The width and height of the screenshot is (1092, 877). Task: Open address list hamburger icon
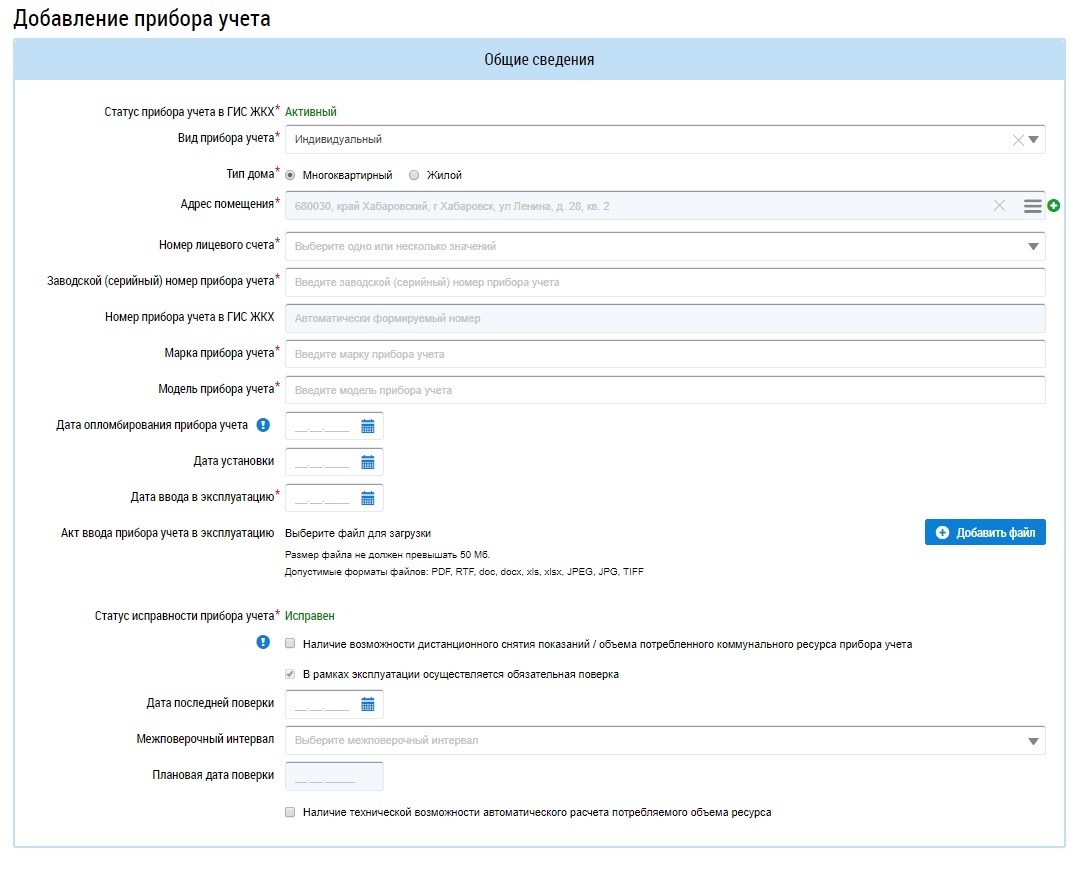click(1033, 206)
